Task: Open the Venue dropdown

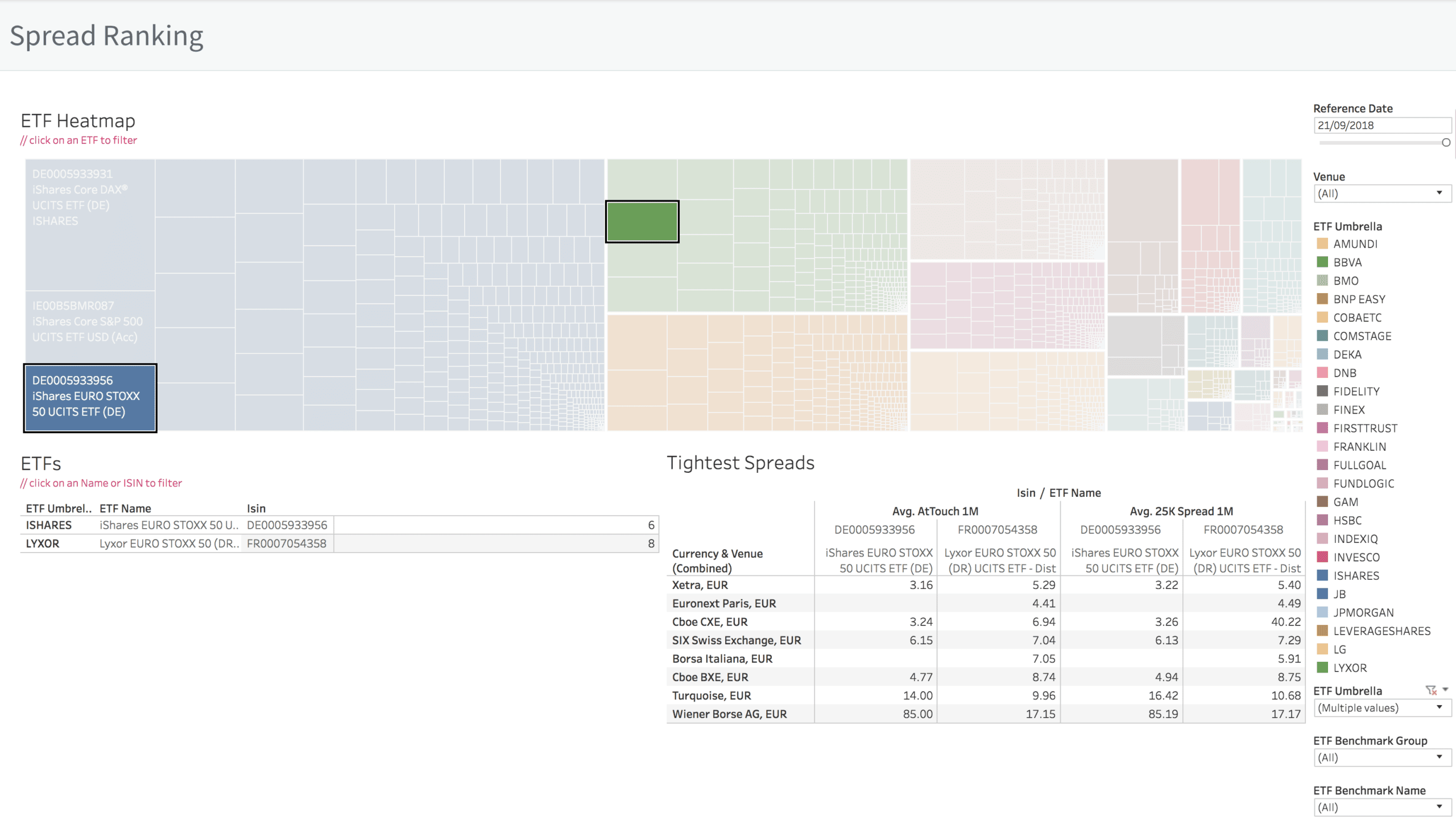Action: coord(1382,193)
